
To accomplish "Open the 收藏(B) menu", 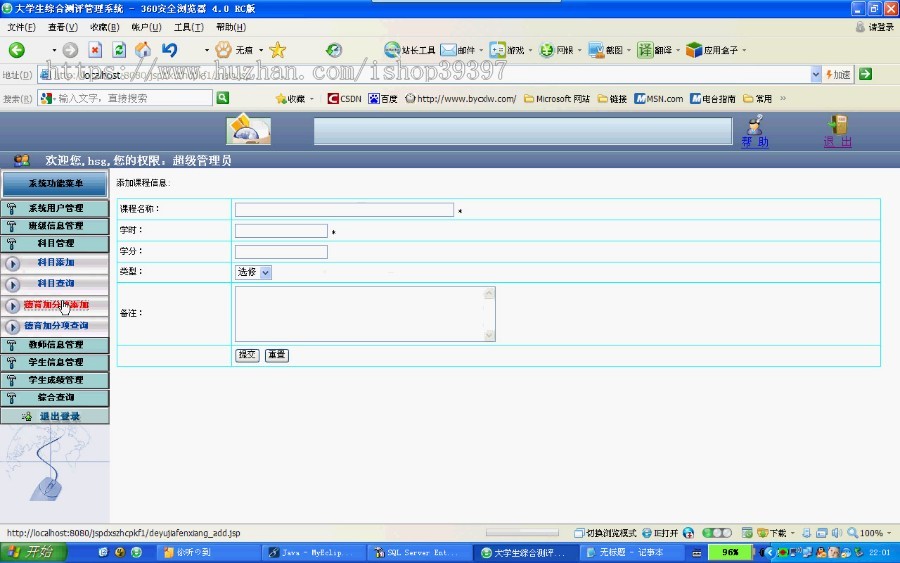I will click(x=104, y=27).
